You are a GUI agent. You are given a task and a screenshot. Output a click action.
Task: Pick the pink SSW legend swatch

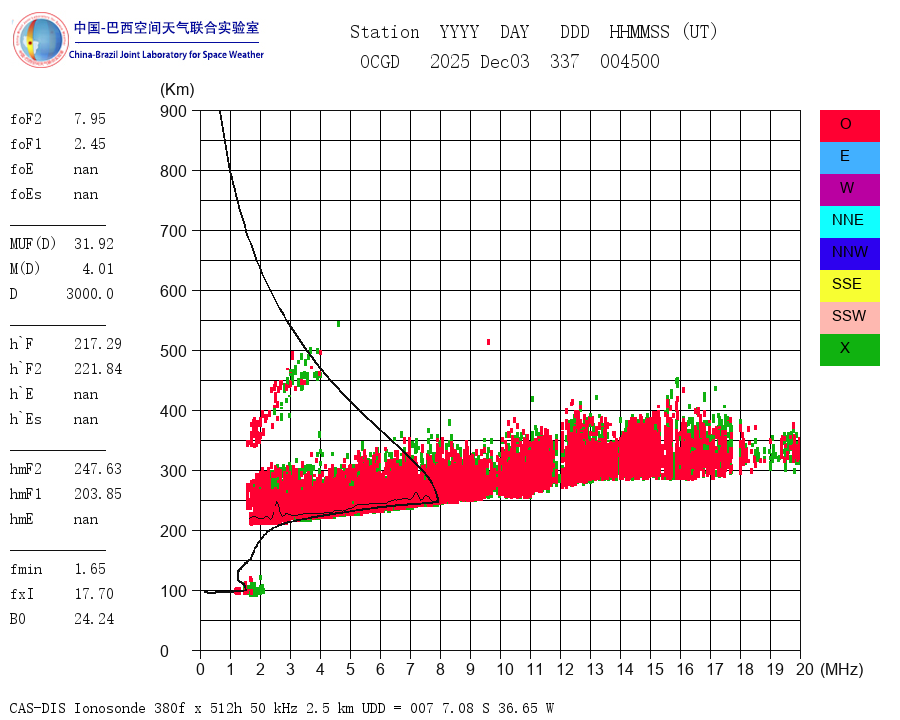coord(849,318)
